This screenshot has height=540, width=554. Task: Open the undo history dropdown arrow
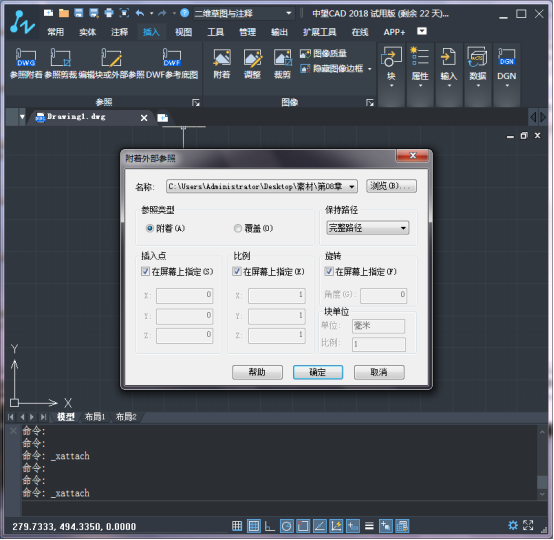point(152,13)
